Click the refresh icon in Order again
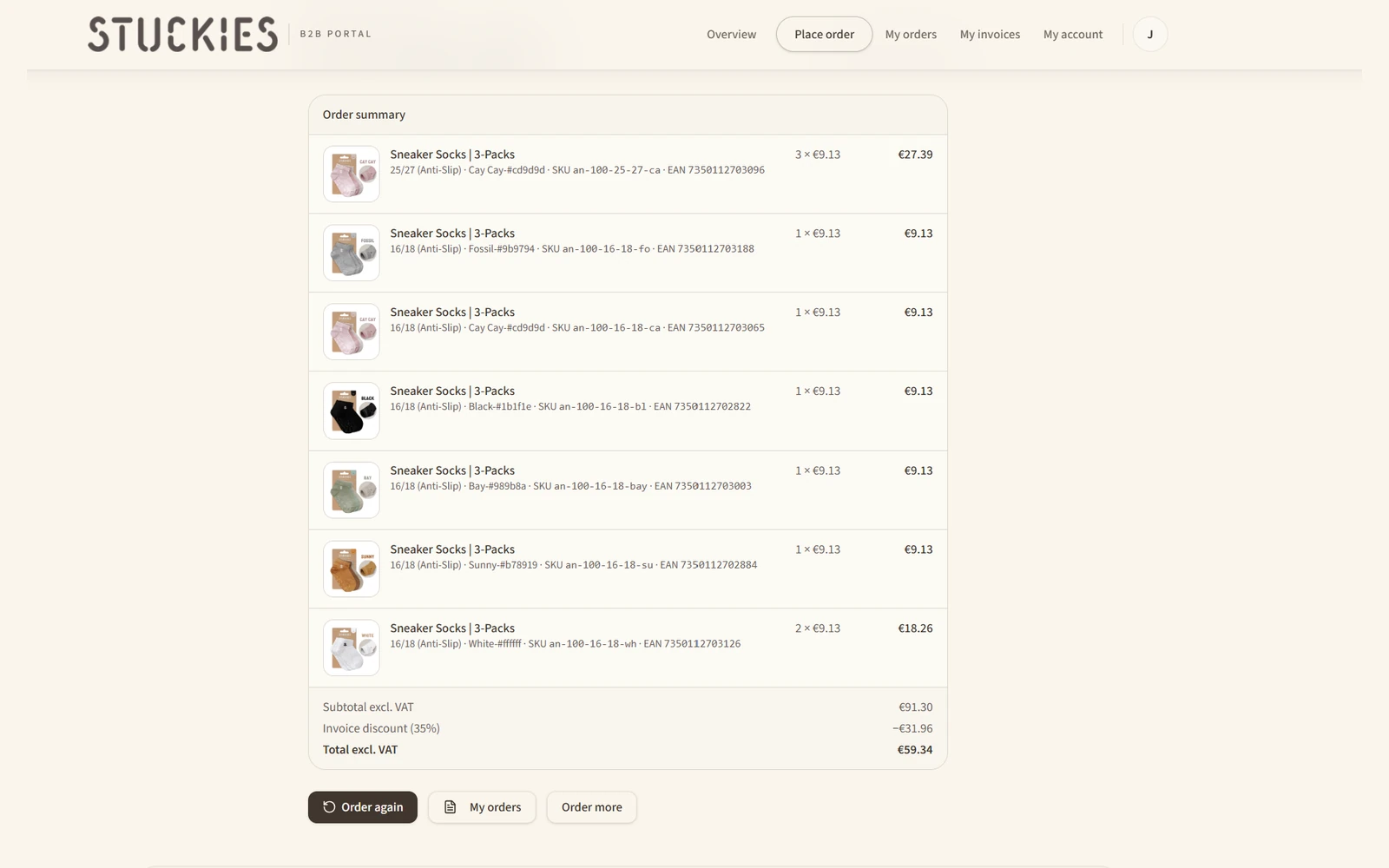Image resolution: width=1389 pixels, height=868 pixels. (329, 807)
